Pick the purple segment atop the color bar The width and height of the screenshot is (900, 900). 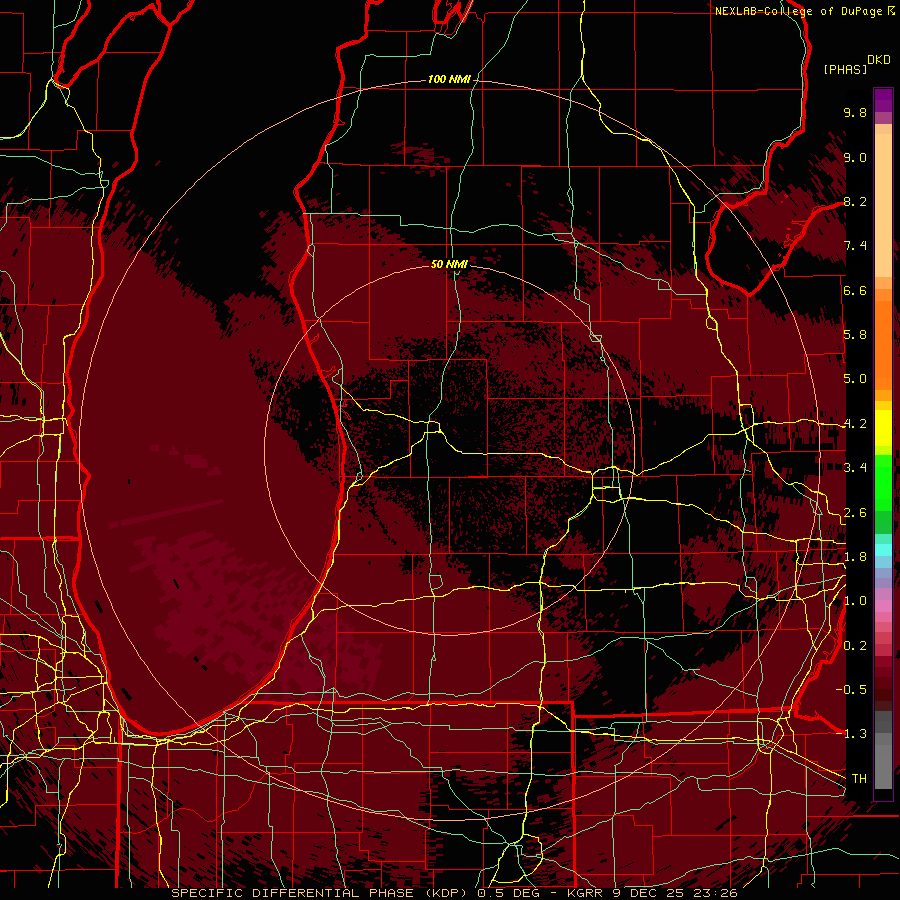(x=883, y=100)
